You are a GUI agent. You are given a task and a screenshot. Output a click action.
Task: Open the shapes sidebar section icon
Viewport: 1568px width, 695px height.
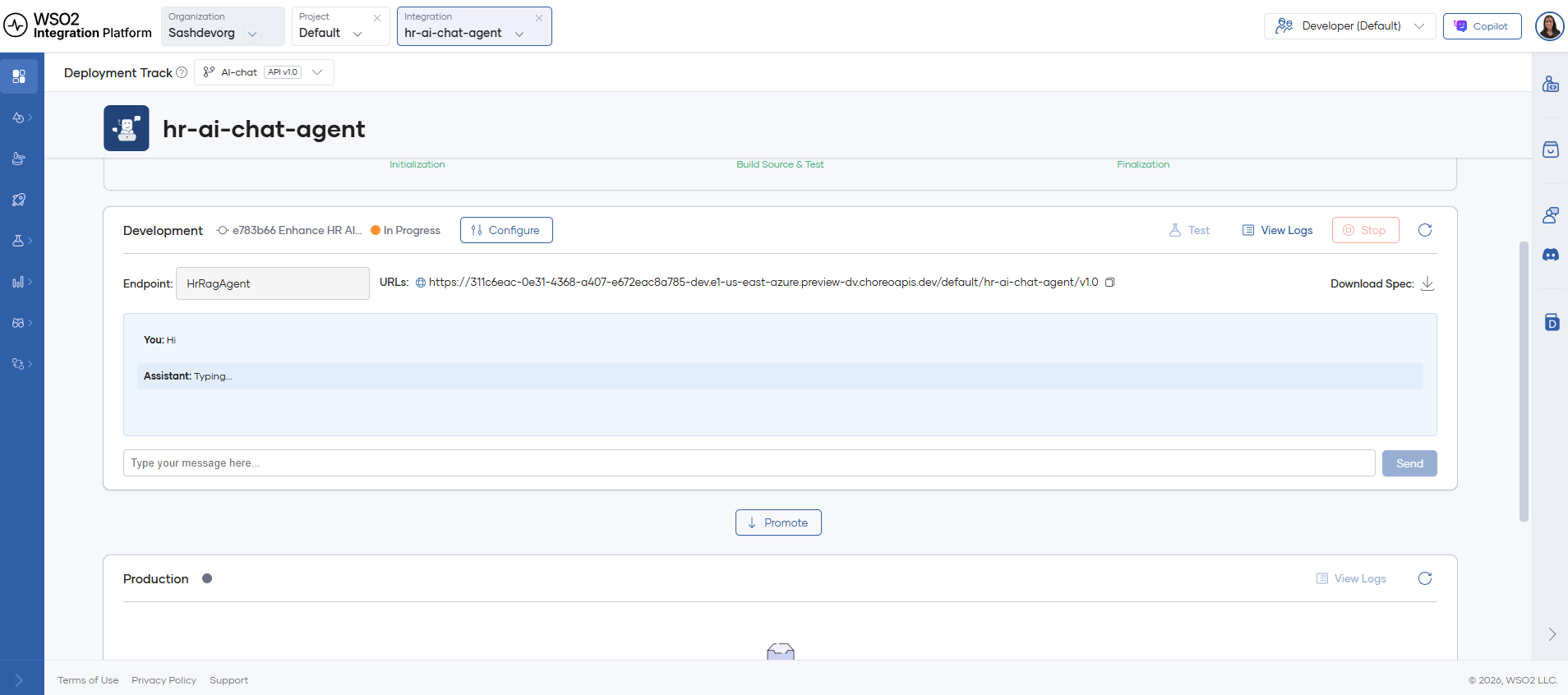tap(19, 117)
